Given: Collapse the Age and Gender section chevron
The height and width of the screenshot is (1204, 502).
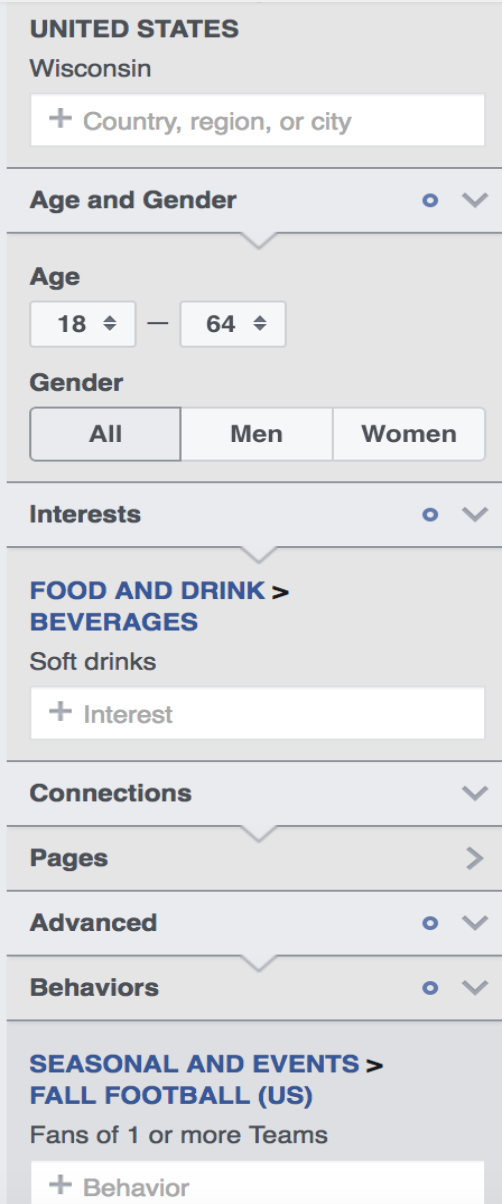Looking at the screenshot, I should click(x=474, y=200).
